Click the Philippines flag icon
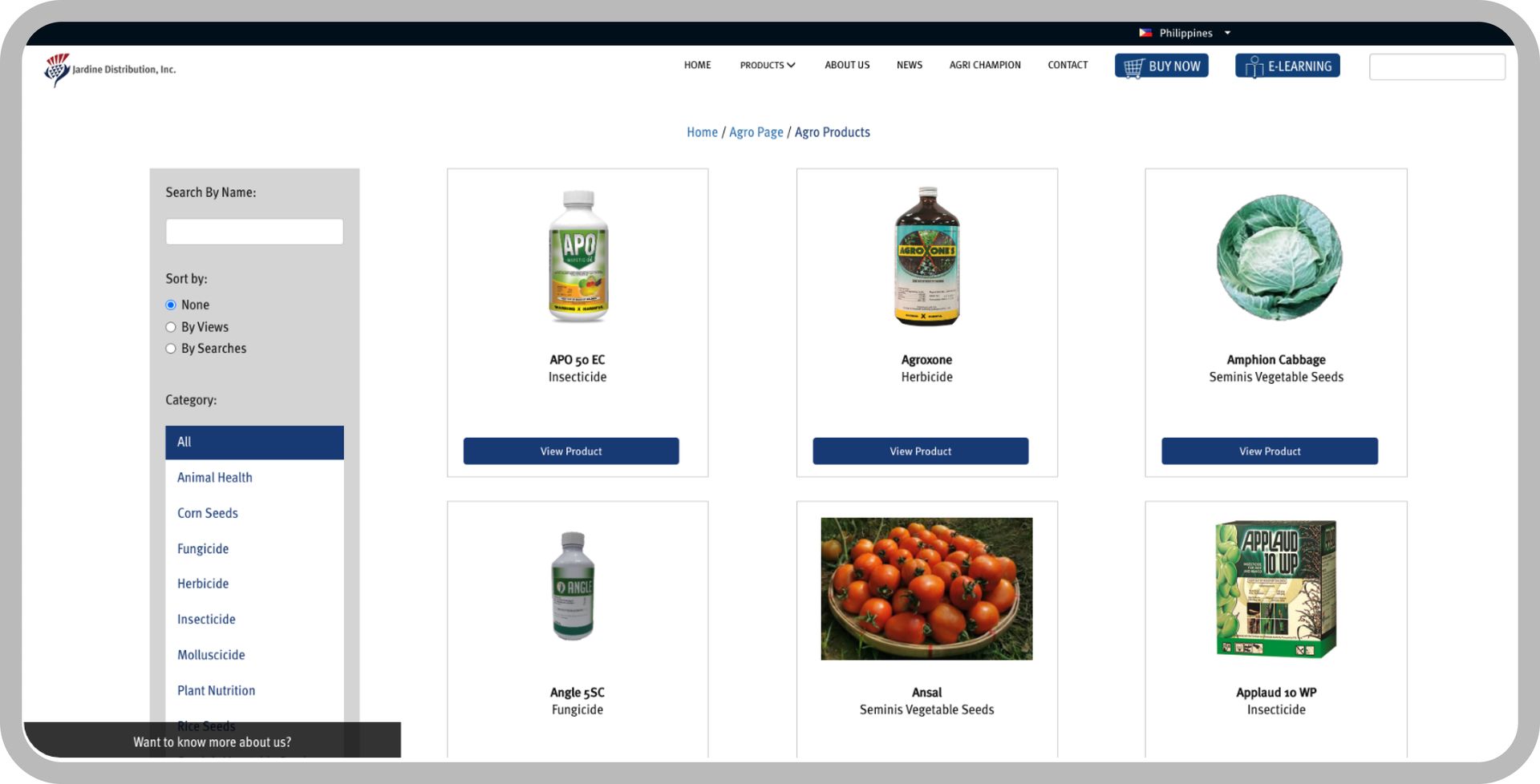The image size is (1540, 784). (1145, 33)
